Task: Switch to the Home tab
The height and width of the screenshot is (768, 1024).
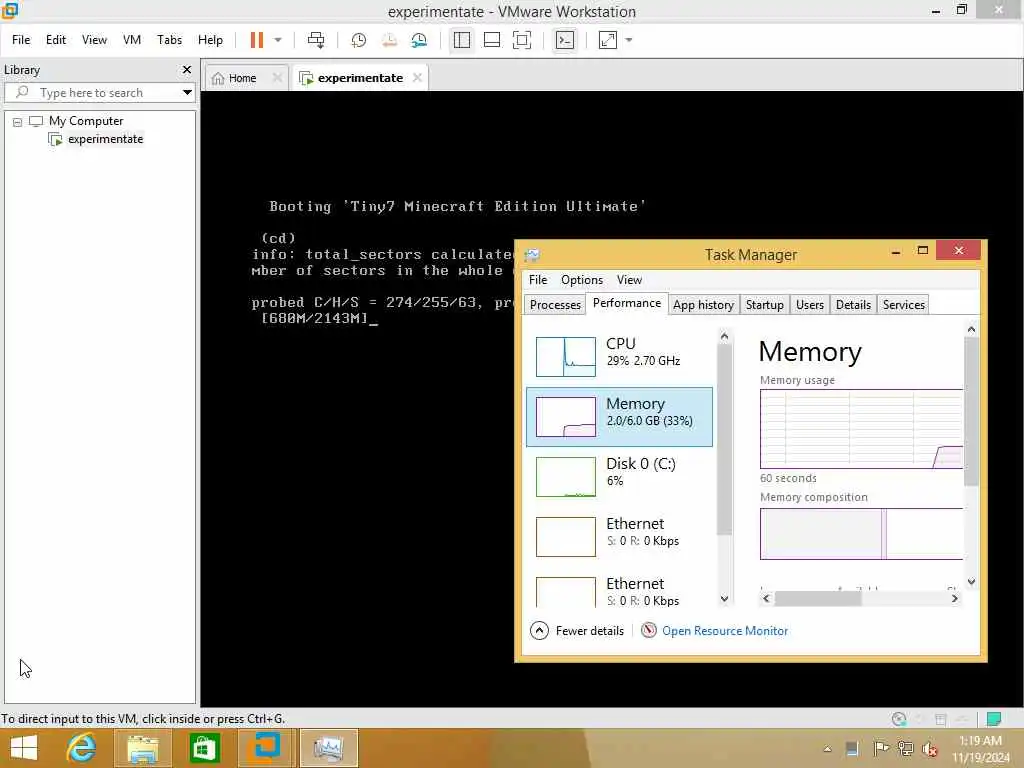Action: coord(242,78)
